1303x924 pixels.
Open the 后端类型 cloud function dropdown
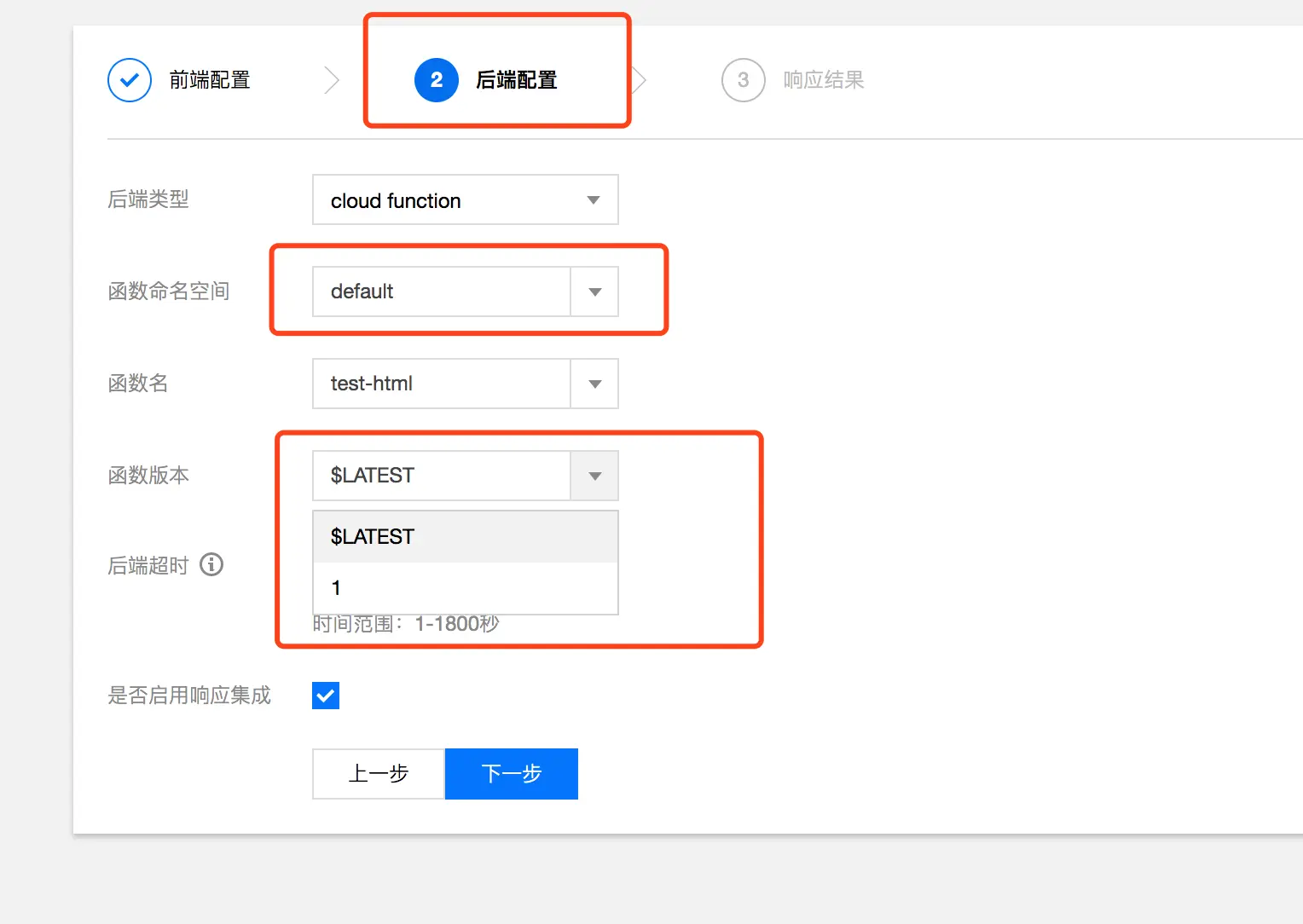click(x=466, y=199)
